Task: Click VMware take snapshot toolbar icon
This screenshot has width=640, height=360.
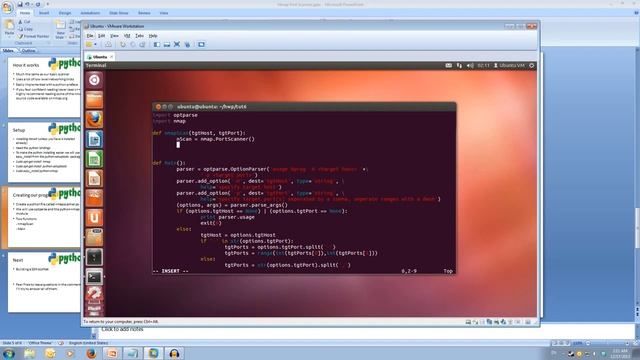Action: point(122,44)
